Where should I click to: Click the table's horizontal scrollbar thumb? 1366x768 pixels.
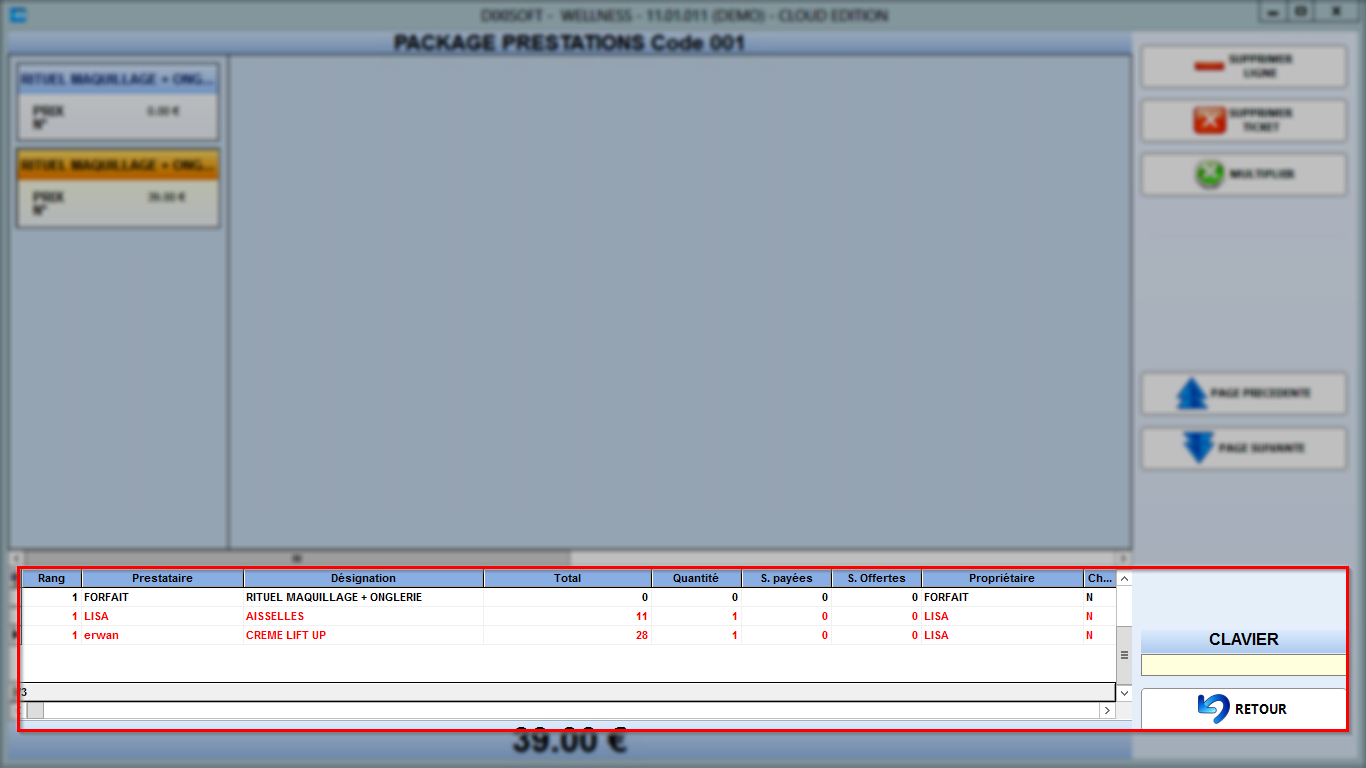[x=35, y=710]
